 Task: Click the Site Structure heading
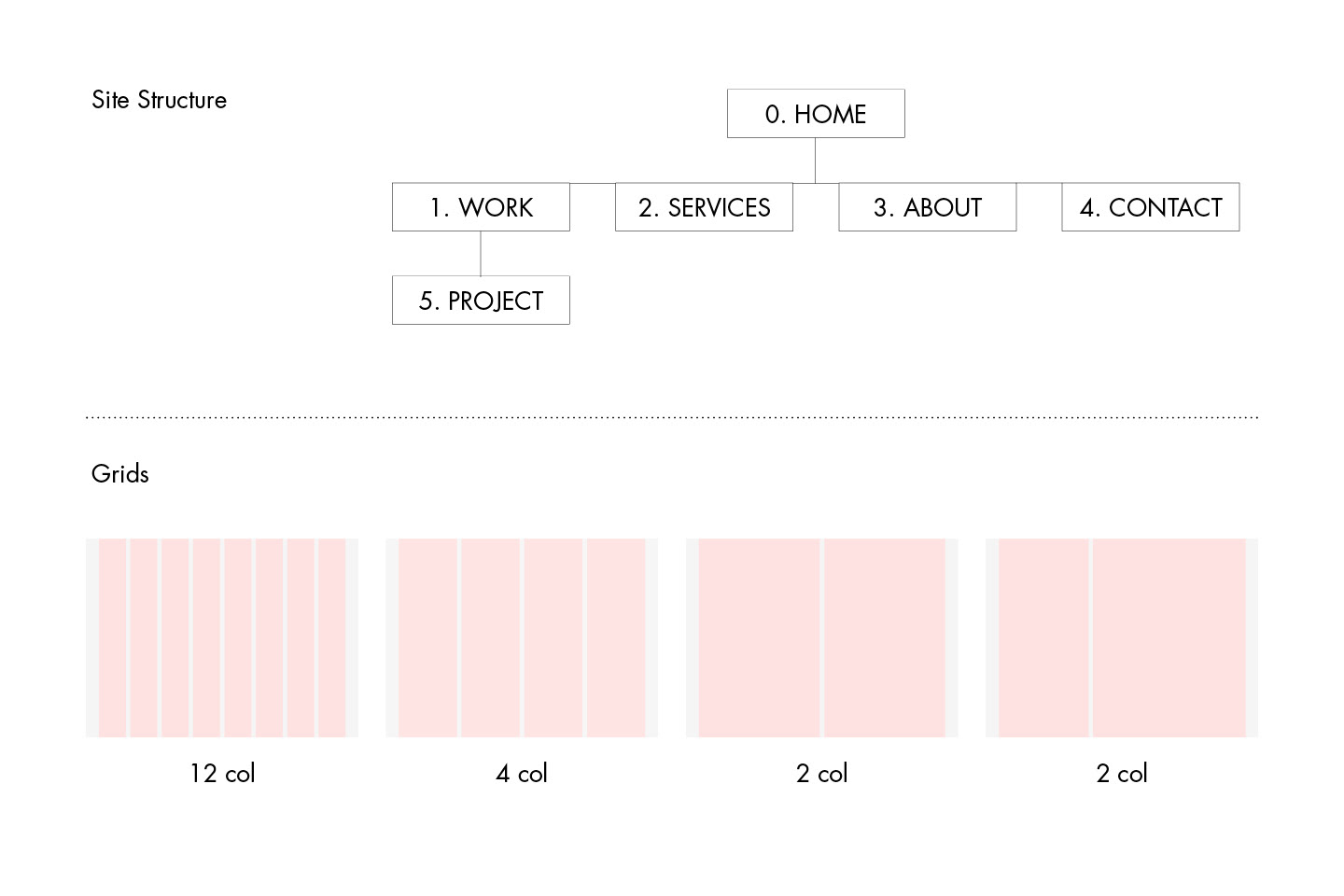(x=160, y=100)
